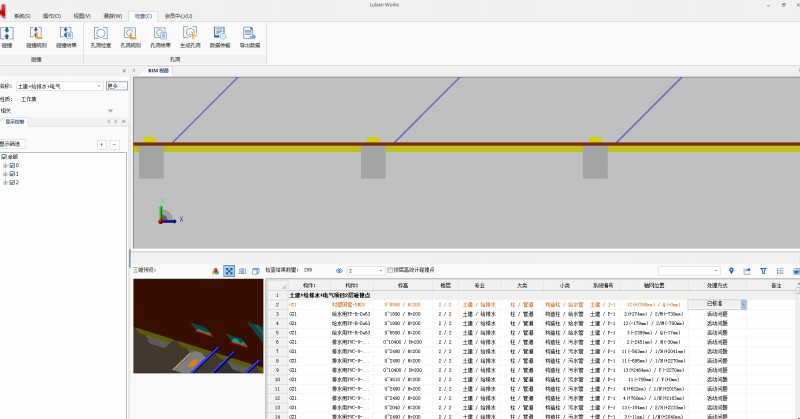Click the left arrow in 显示控制 tab strip
Screen dimensions: 800x419
click(x=108, y=121)
